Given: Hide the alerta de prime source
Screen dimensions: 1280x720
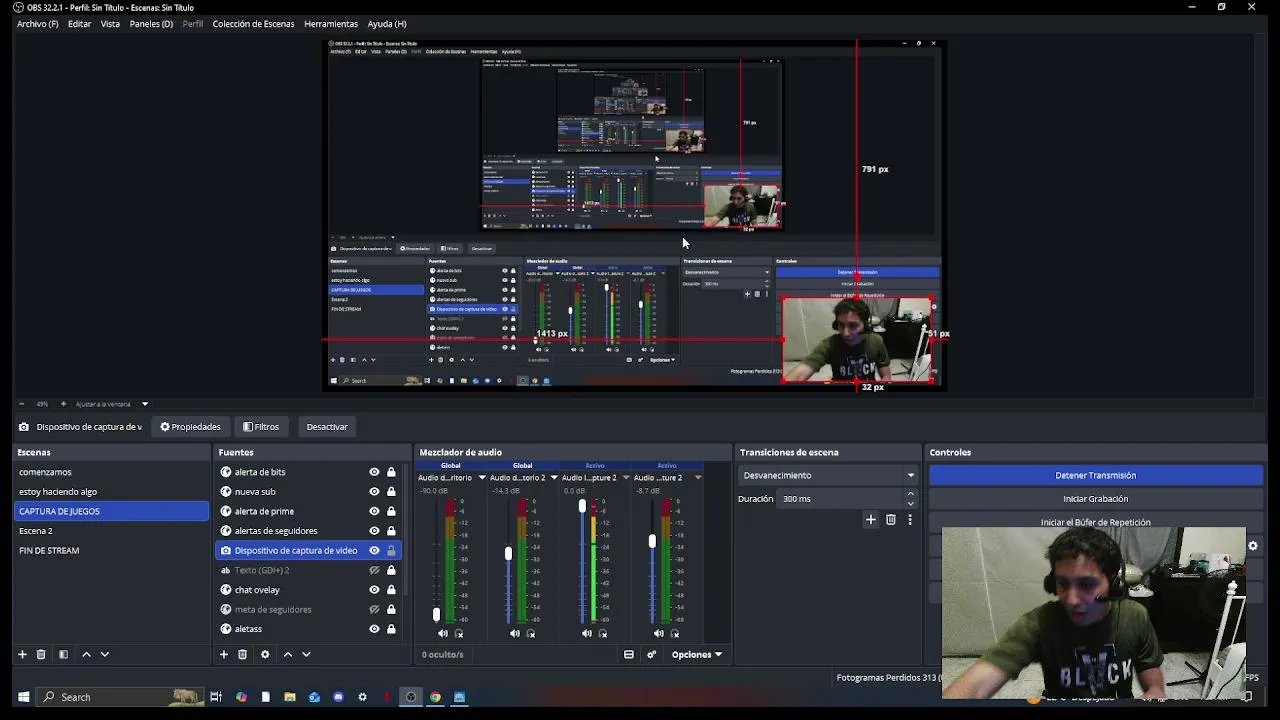Looking at the screenshot, I should [374, 511].
